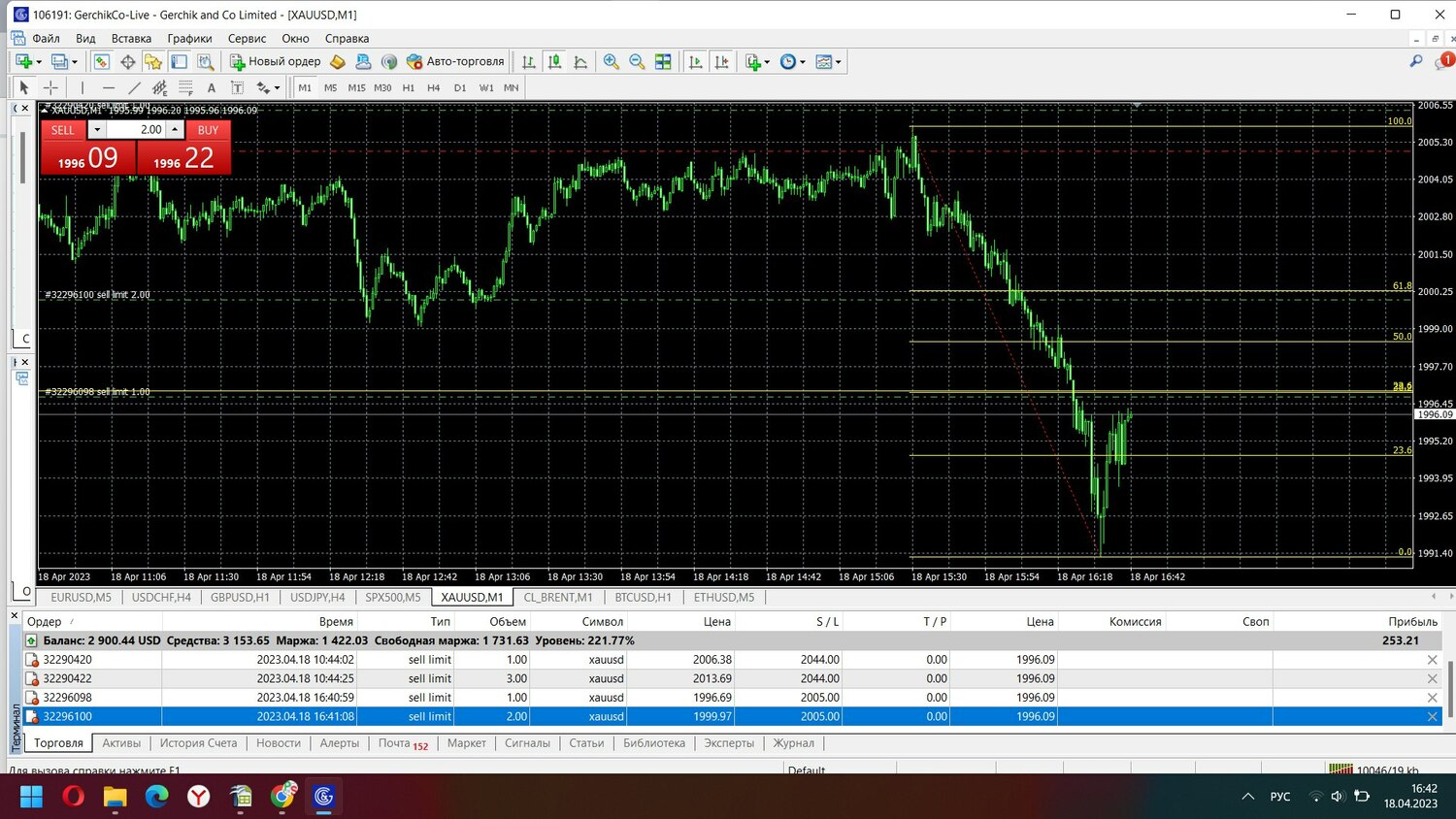Select the vertical line drawing tool
Screen dimensions: 1456x819
(83, 87)
